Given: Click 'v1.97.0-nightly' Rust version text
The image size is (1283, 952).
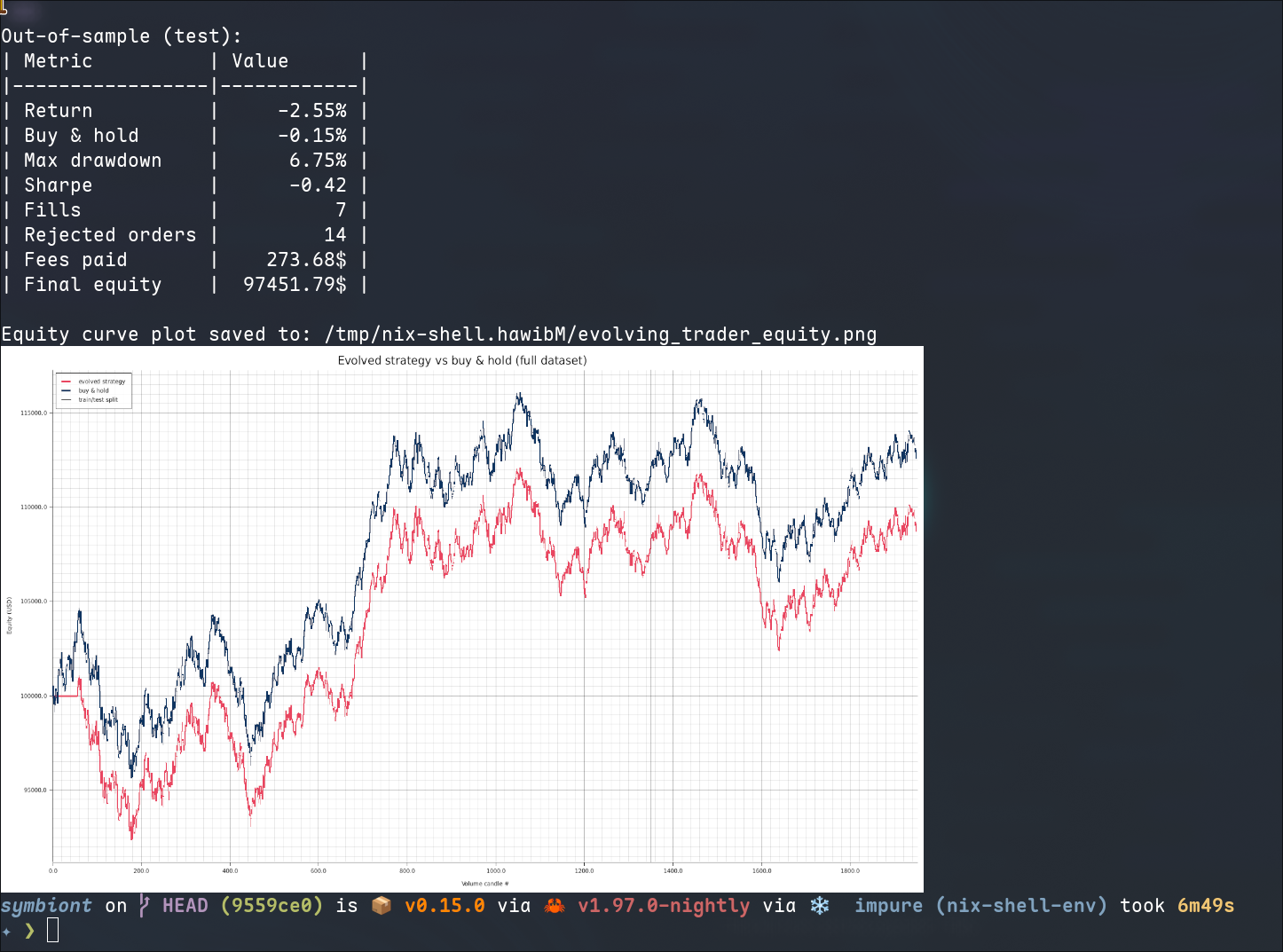Looking at the screenshot, I should pos(664,906).
